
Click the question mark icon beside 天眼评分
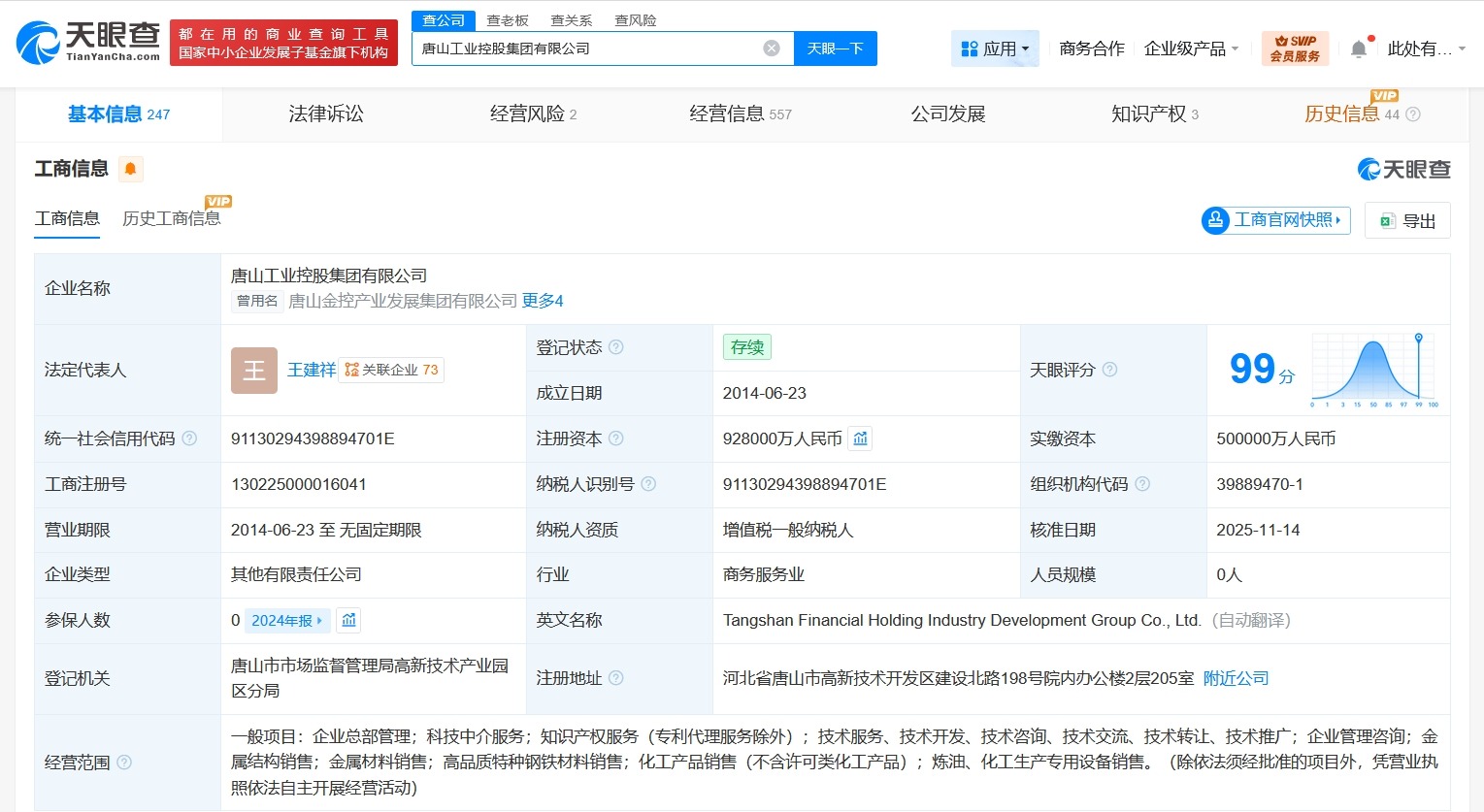pos(1110,370)
